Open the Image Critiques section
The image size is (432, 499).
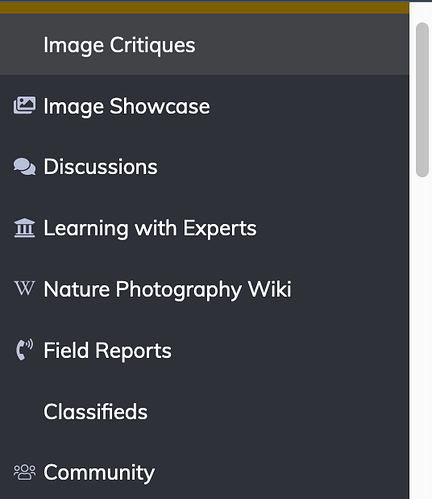119,45
